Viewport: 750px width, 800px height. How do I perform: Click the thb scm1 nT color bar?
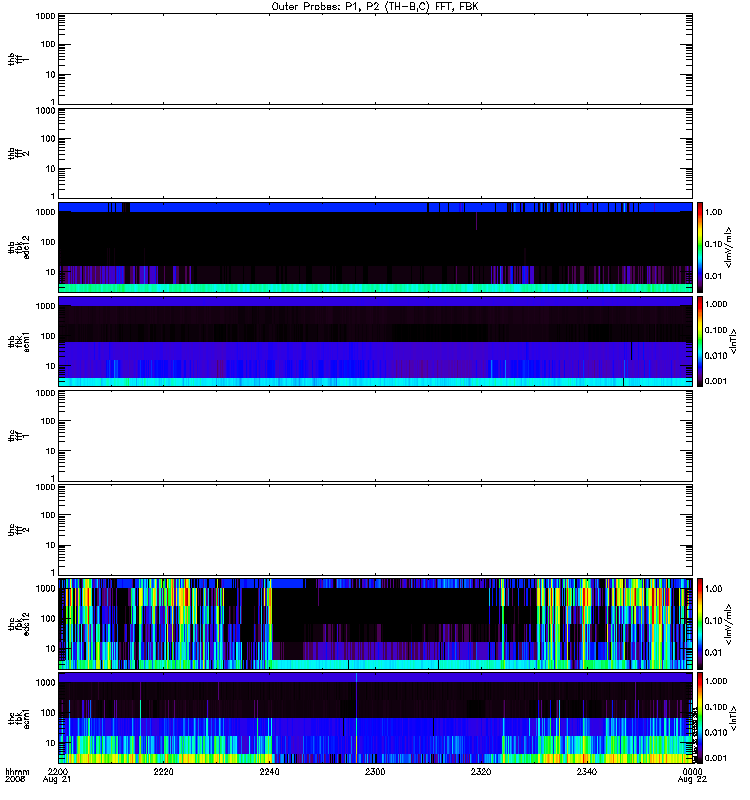(702, 341)
